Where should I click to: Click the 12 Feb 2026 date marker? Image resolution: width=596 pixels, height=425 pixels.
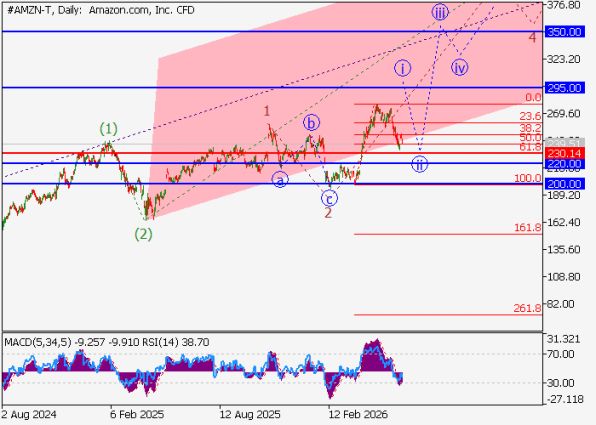click(x=358, y=414)
